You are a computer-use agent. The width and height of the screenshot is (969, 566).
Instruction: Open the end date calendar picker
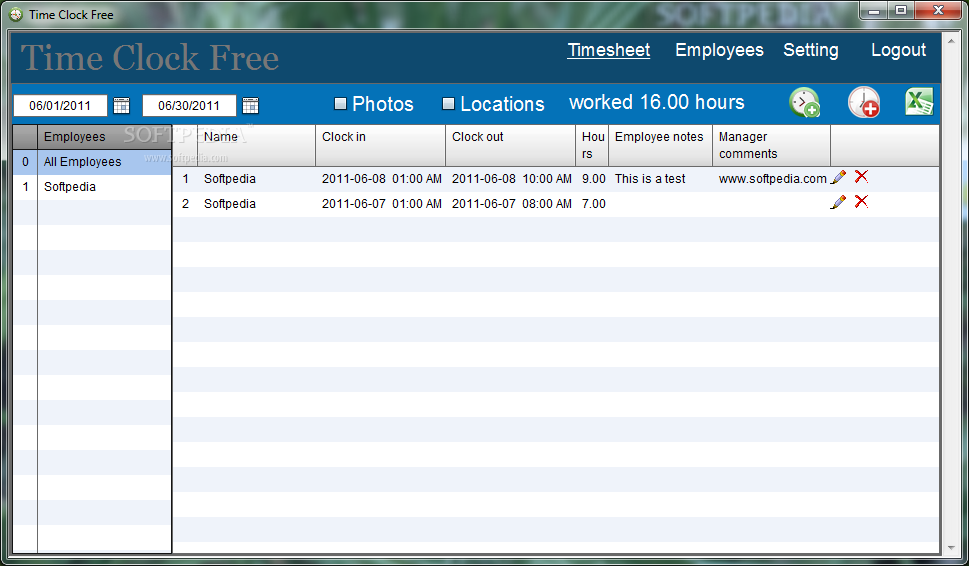tap(250, 106)
